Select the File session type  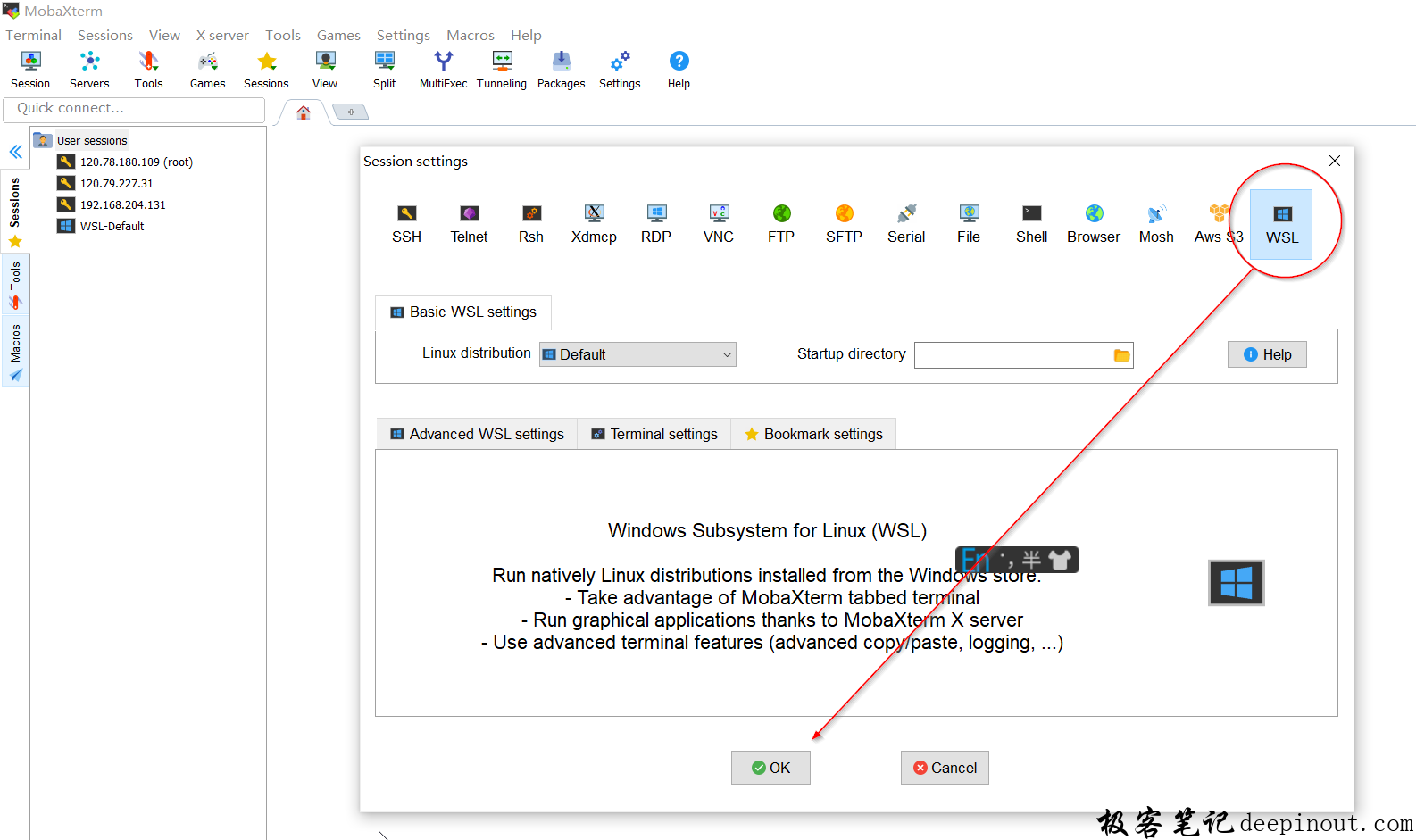pos(969,224)
